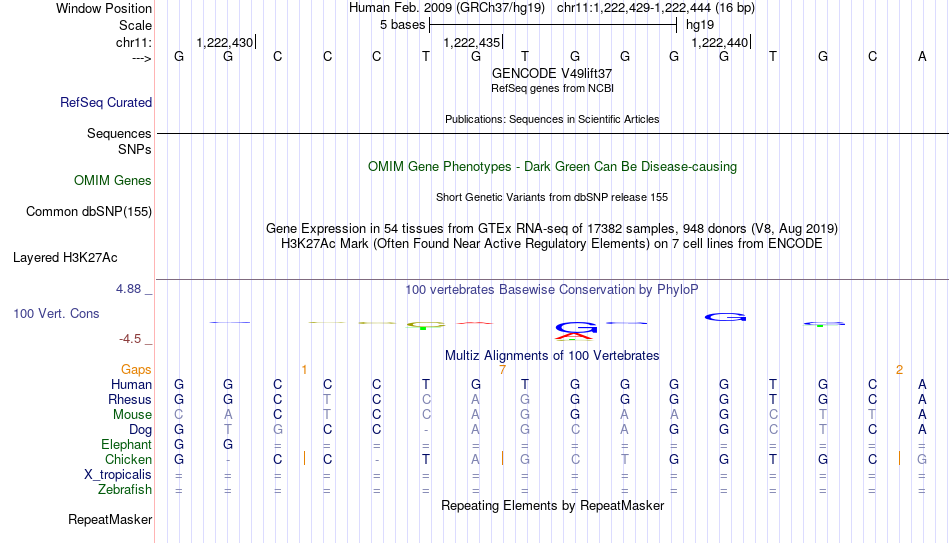Click Publications: Sequences in Scientific Articles title
Viewport: 950px width, 543px height.
tap(552, 119)
